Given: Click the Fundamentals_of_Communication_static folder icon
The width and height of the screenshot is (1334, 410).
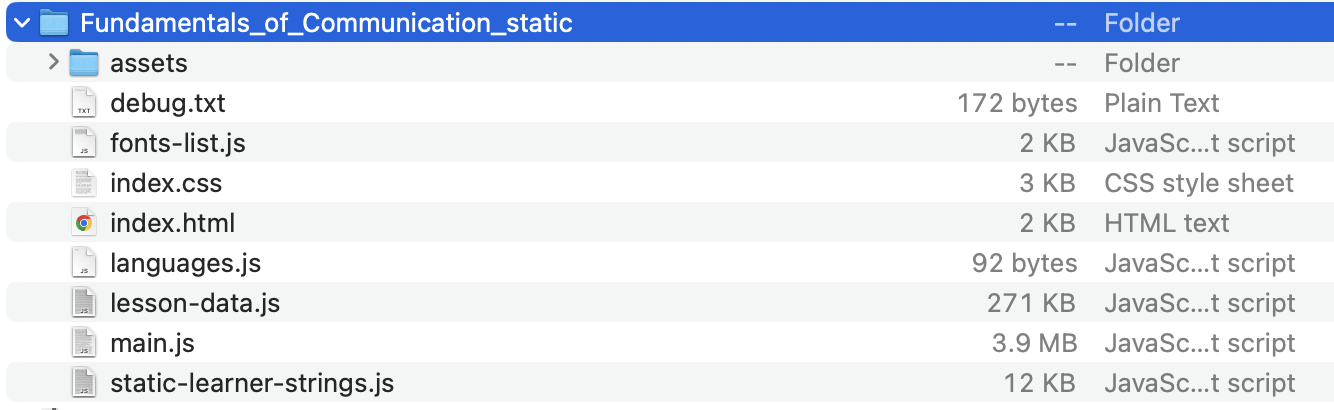Looking at the screenshot, I should pyautogui.click(x=53, y=23).
